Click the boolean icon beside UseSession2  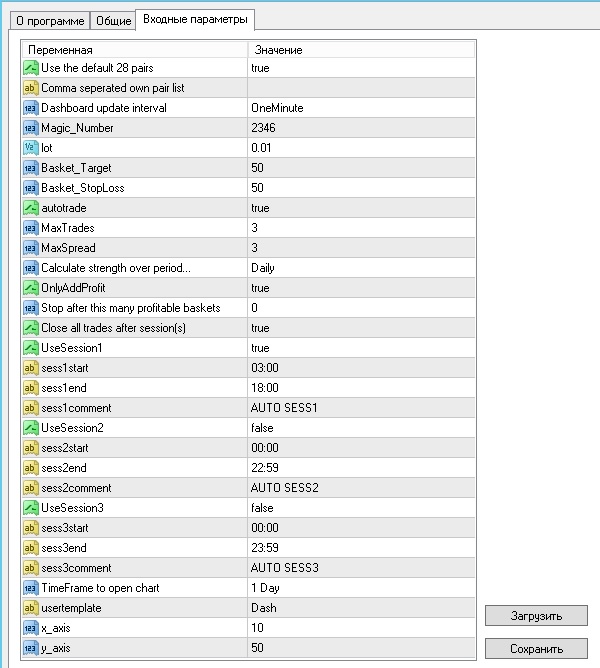point(31,428)
